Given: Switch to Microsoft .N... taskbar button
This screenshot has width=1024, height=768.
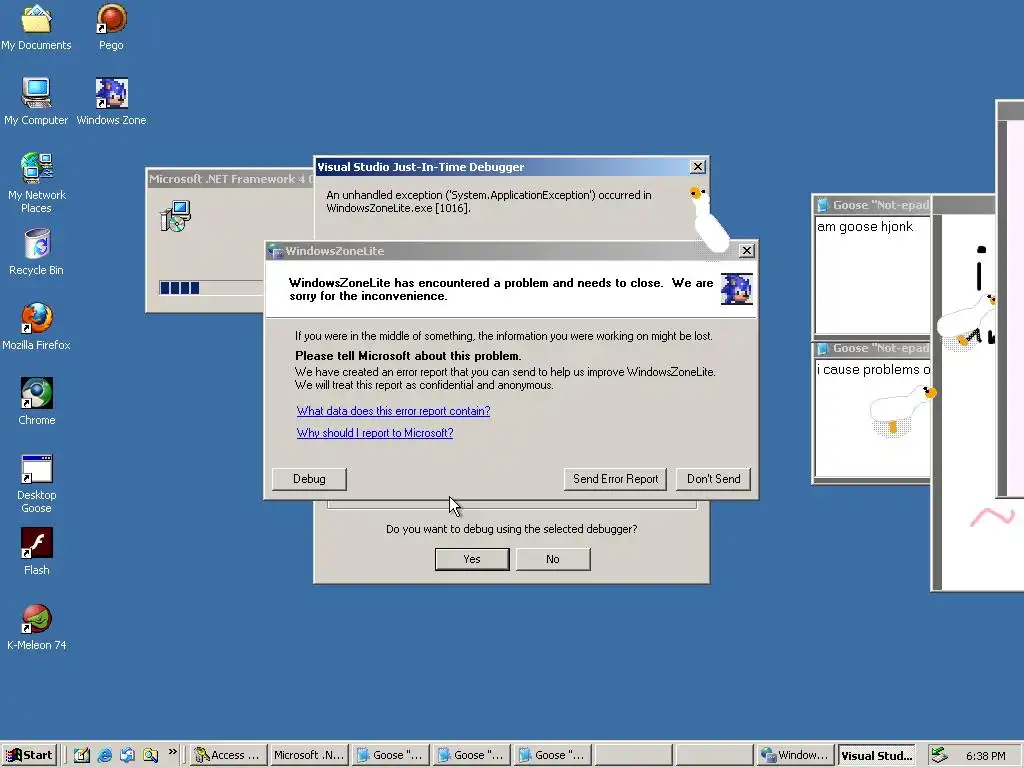Looking at the screenshot, I should coord(308,755).
